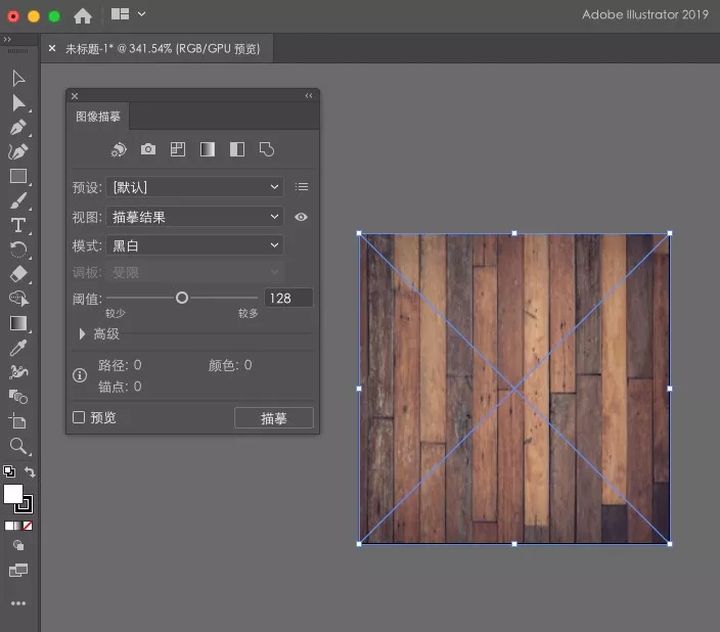Select the Gradient tool
This screenshot has width=720, height=632.
coord(18,323)
